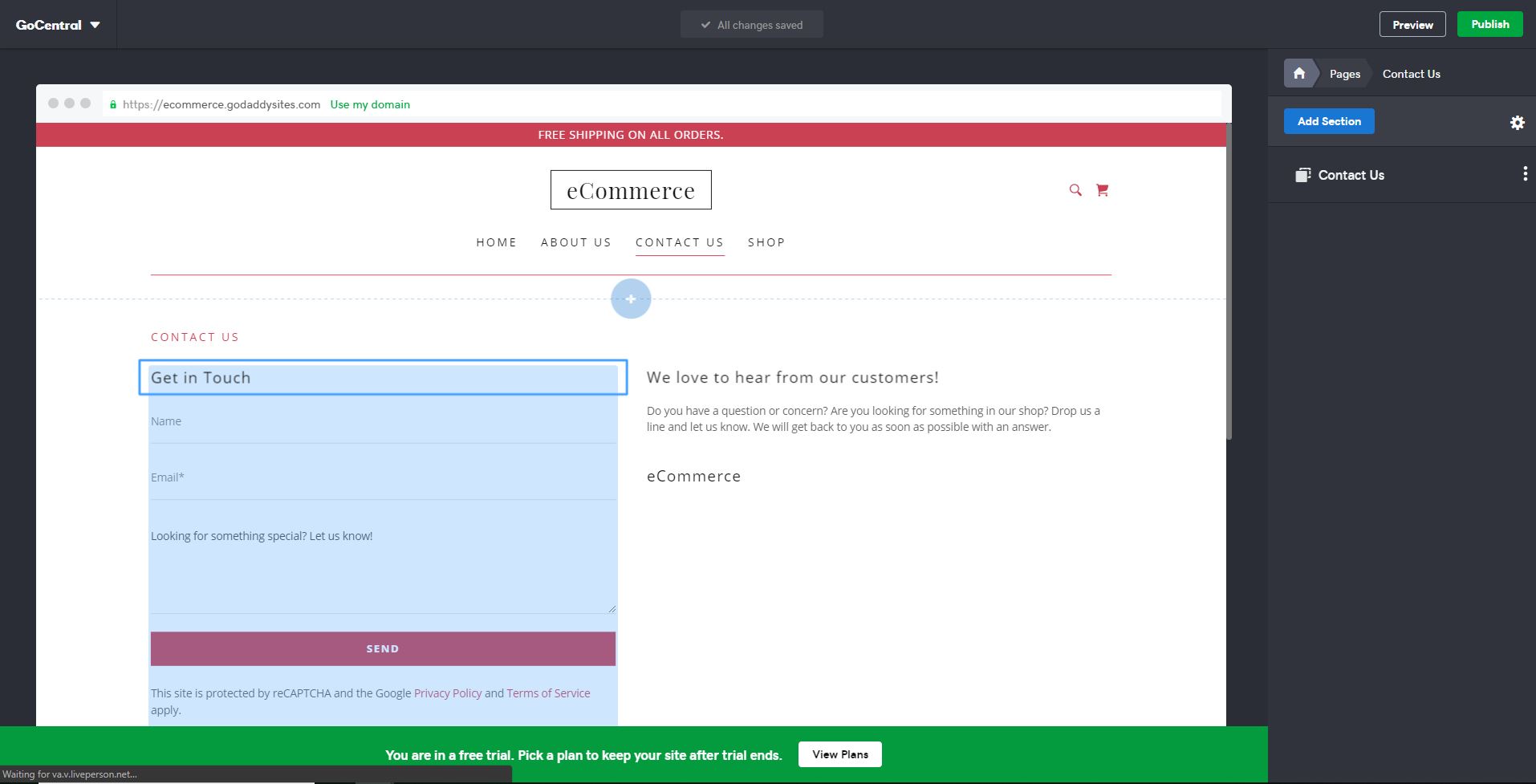
Task: Publish the website
Action: pos(1489,24)
